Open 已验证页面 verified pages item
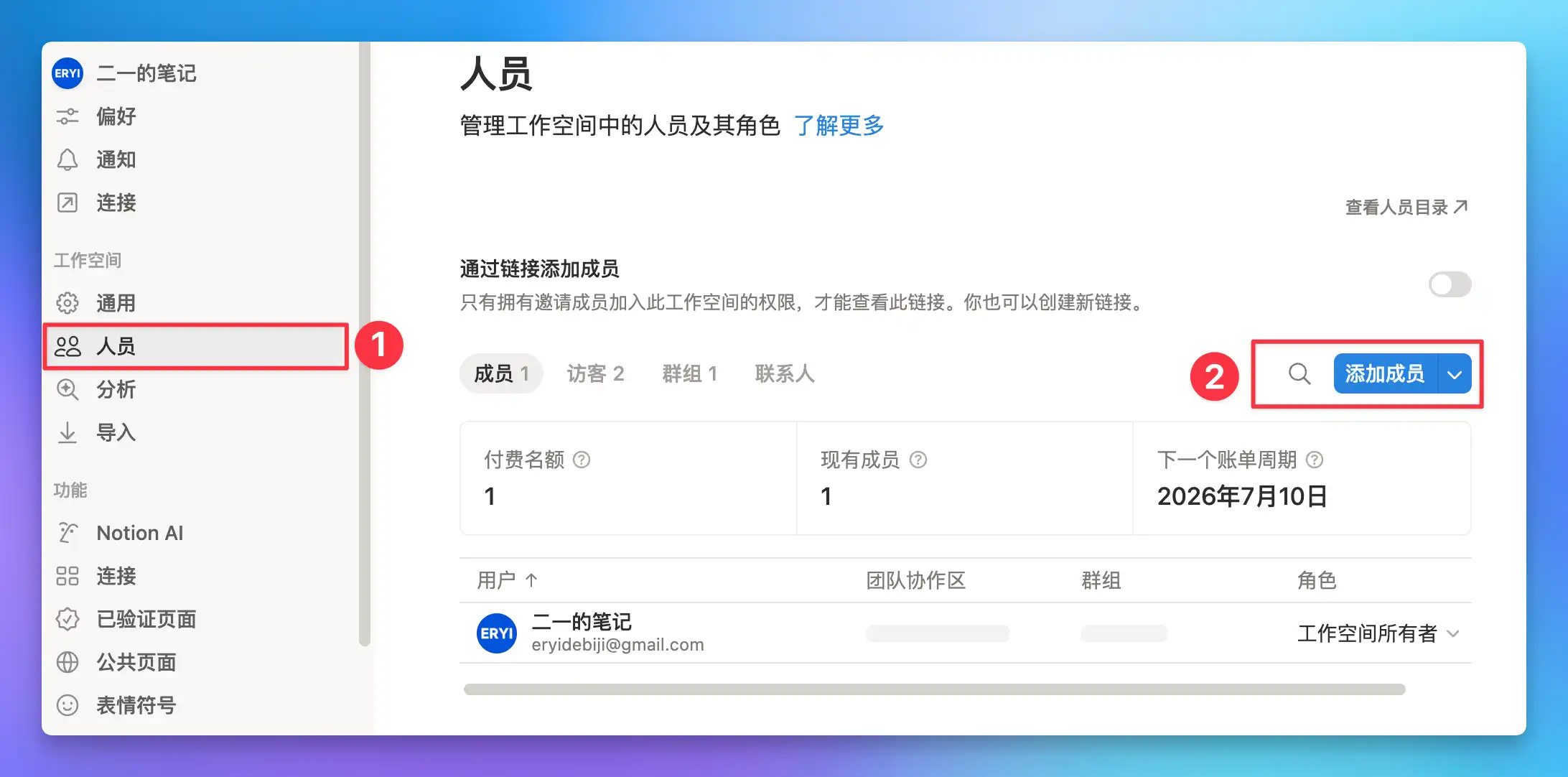Image resolution: width=1568 pixels, height=777 pixels. pyautogui.click(x=146, y=619)
